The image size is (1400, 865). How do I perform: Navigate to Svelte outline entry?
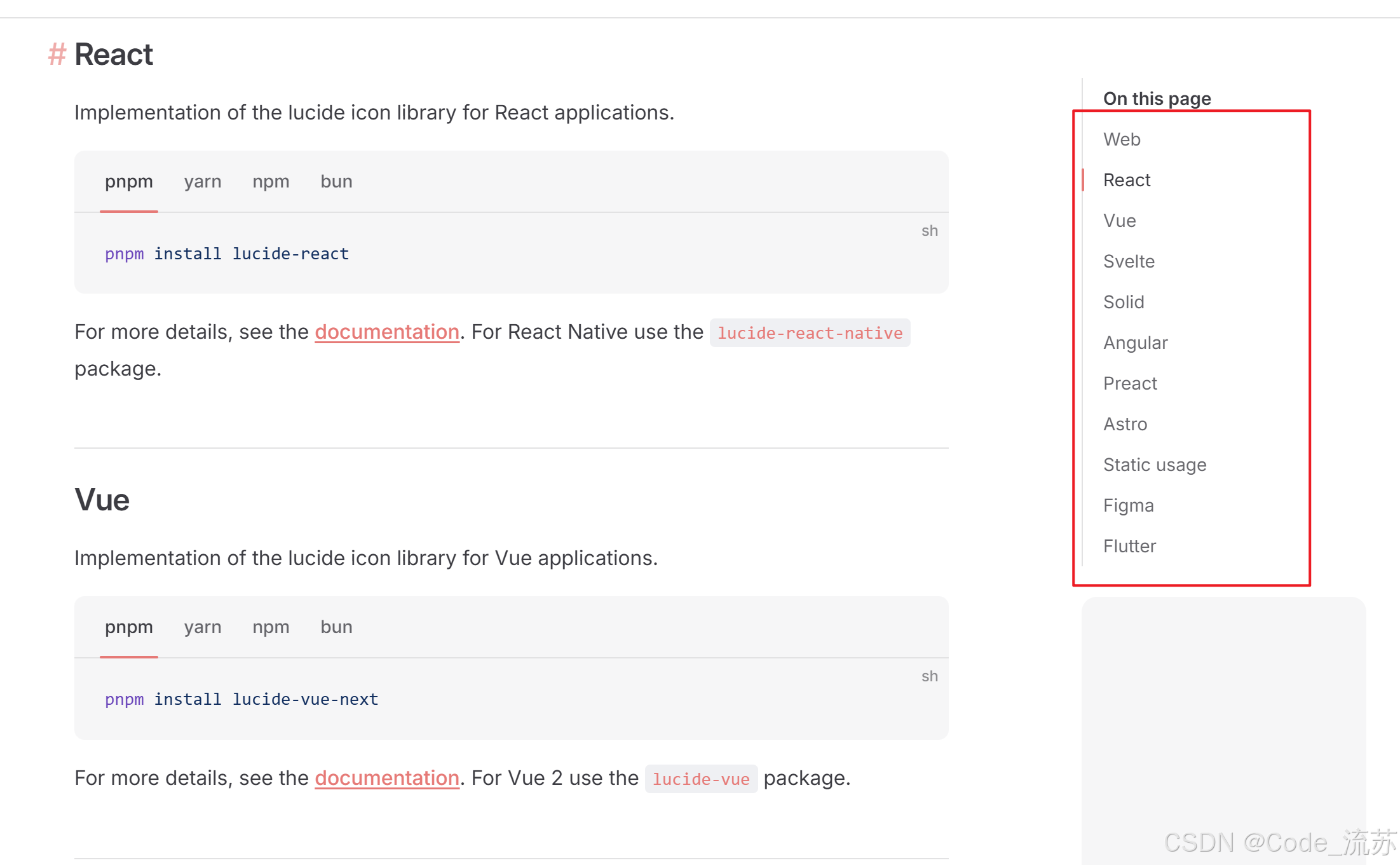tap(1129, 262)
